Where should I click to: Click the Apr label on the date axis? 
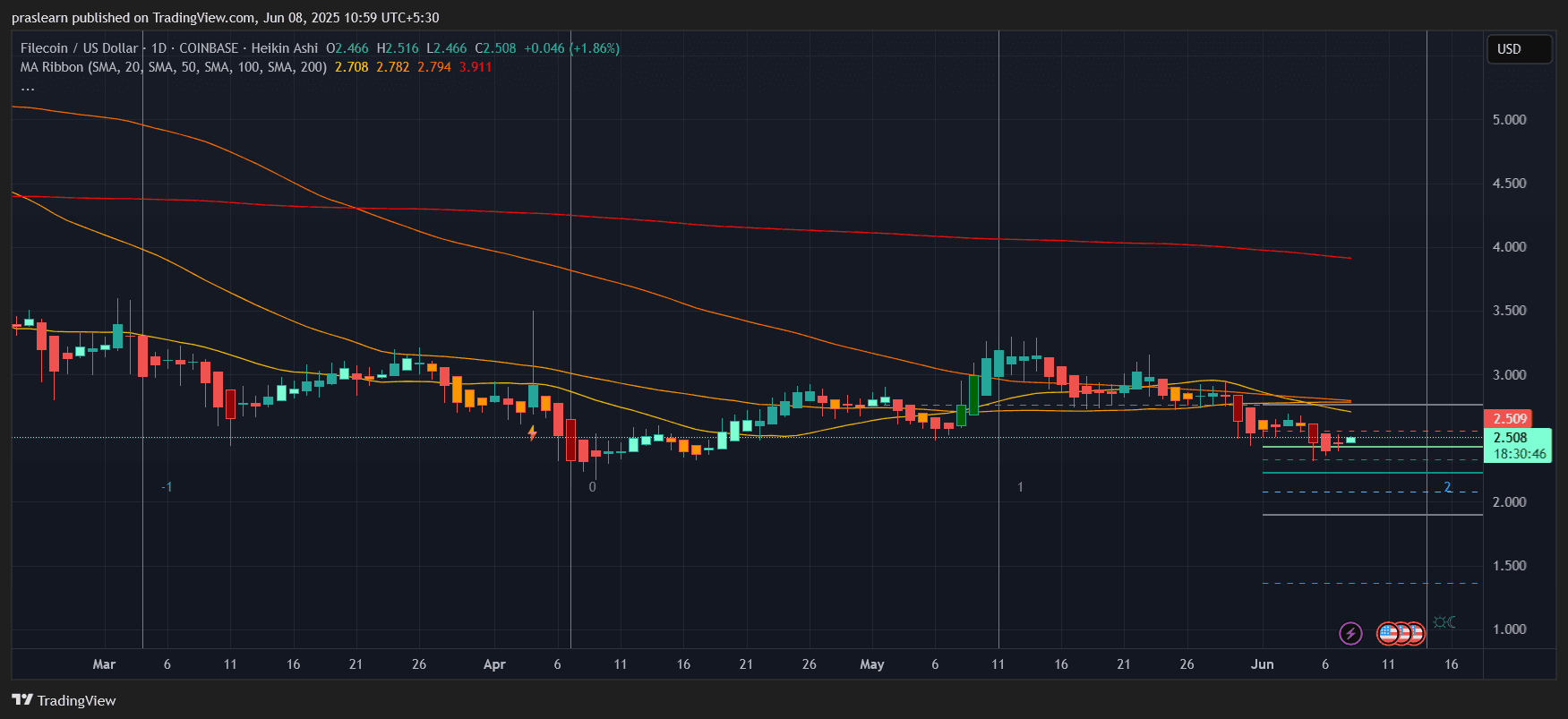pyautogui.click(x=494, y=664)
